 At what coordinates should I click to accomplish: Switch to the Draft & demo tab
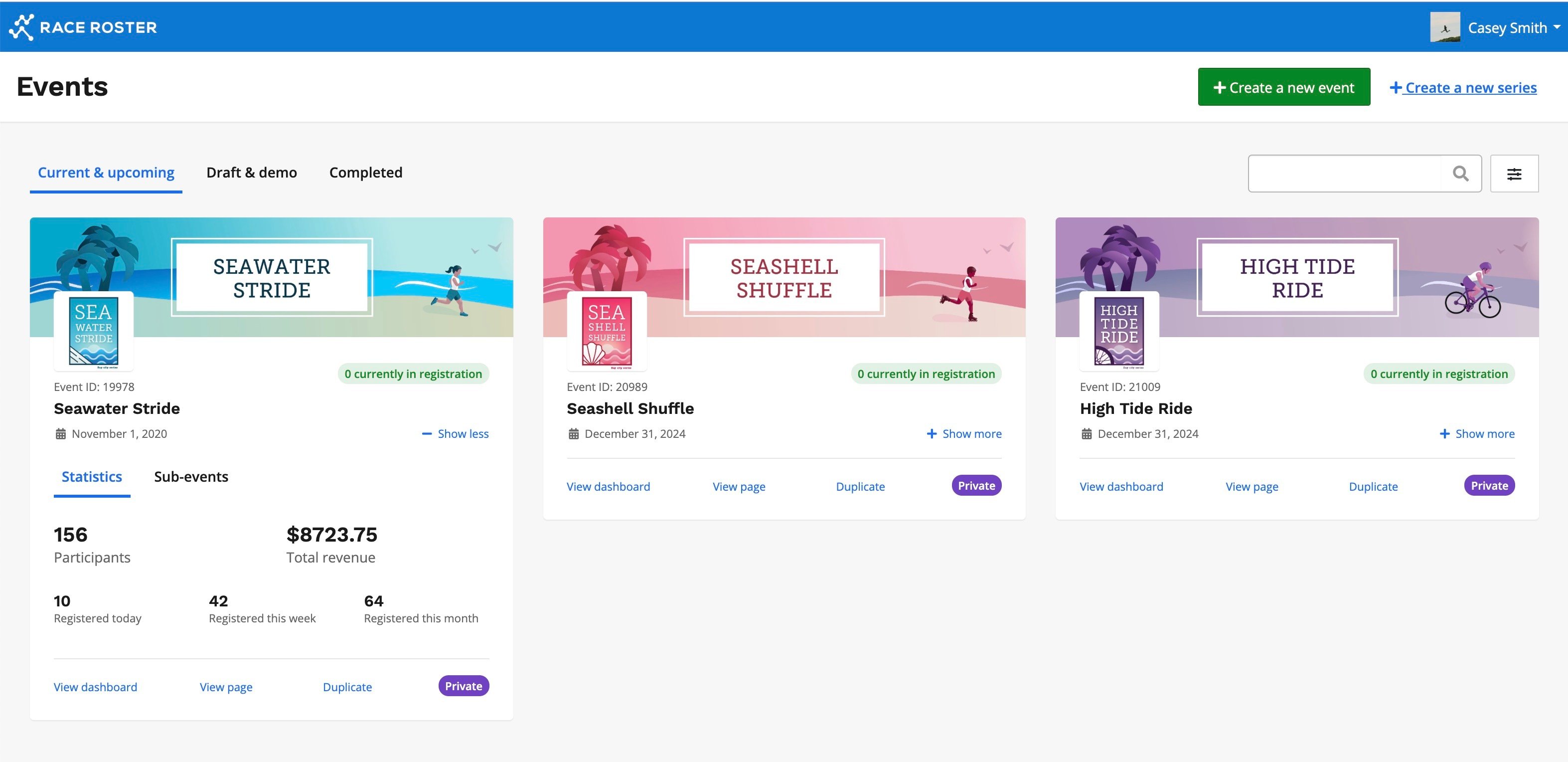(251, 173)
